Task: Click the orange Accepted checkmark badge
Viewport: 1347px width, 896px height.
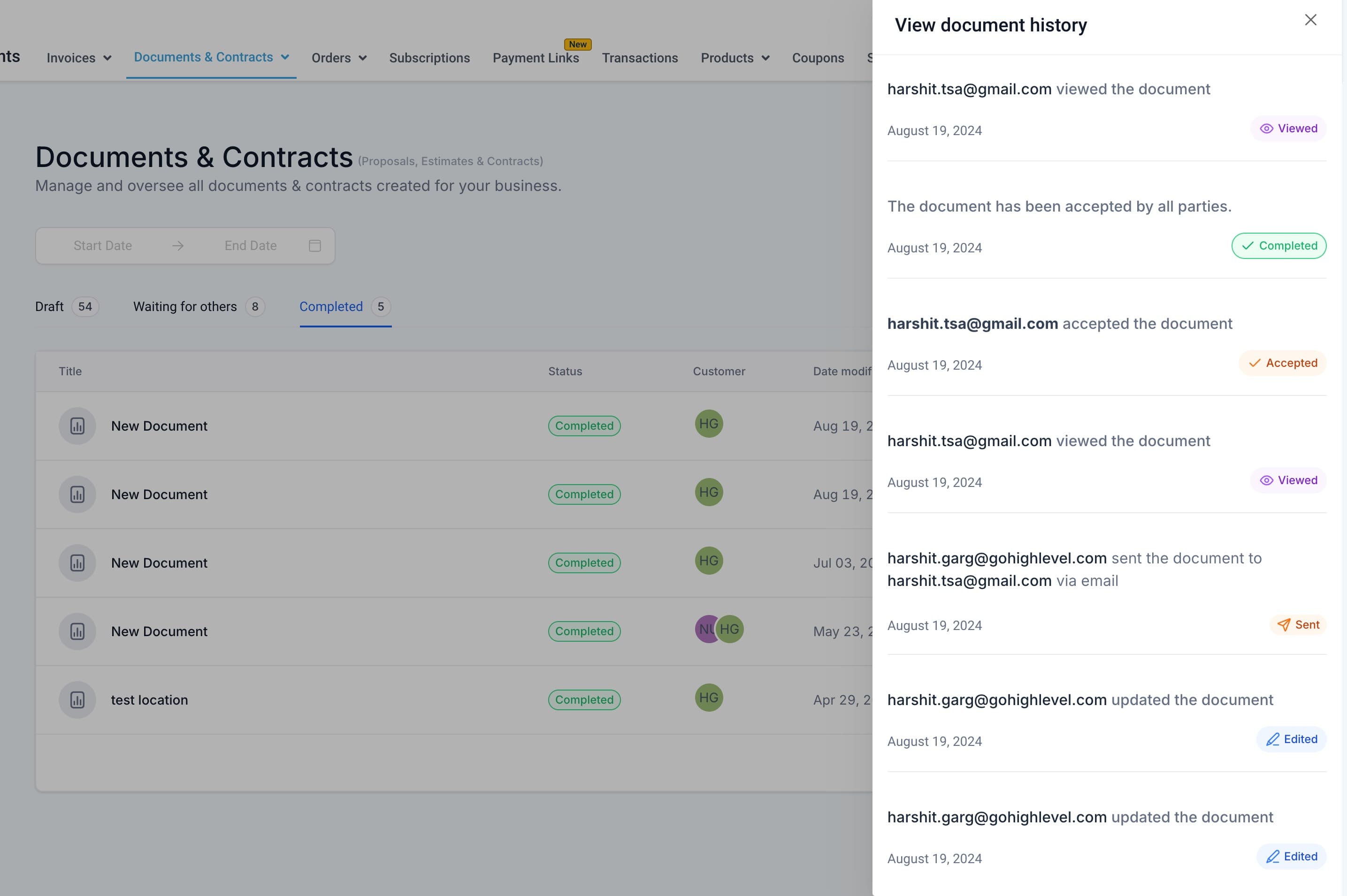Action: click(1282, 363)
